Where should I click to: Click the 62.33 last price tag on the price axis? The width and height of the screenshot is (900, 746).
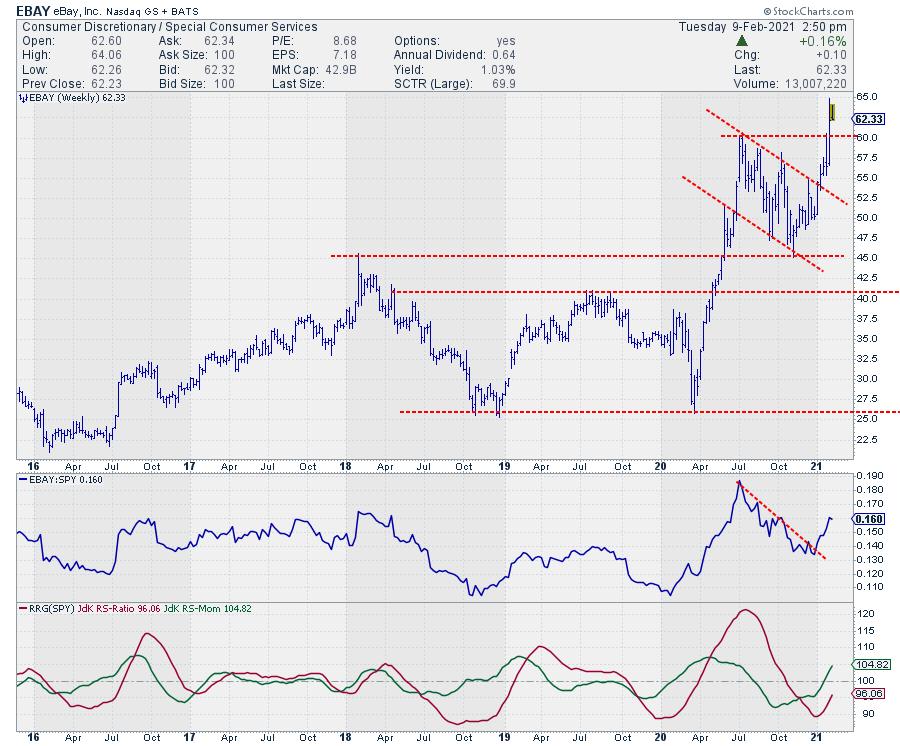click(x=876, y=118)
